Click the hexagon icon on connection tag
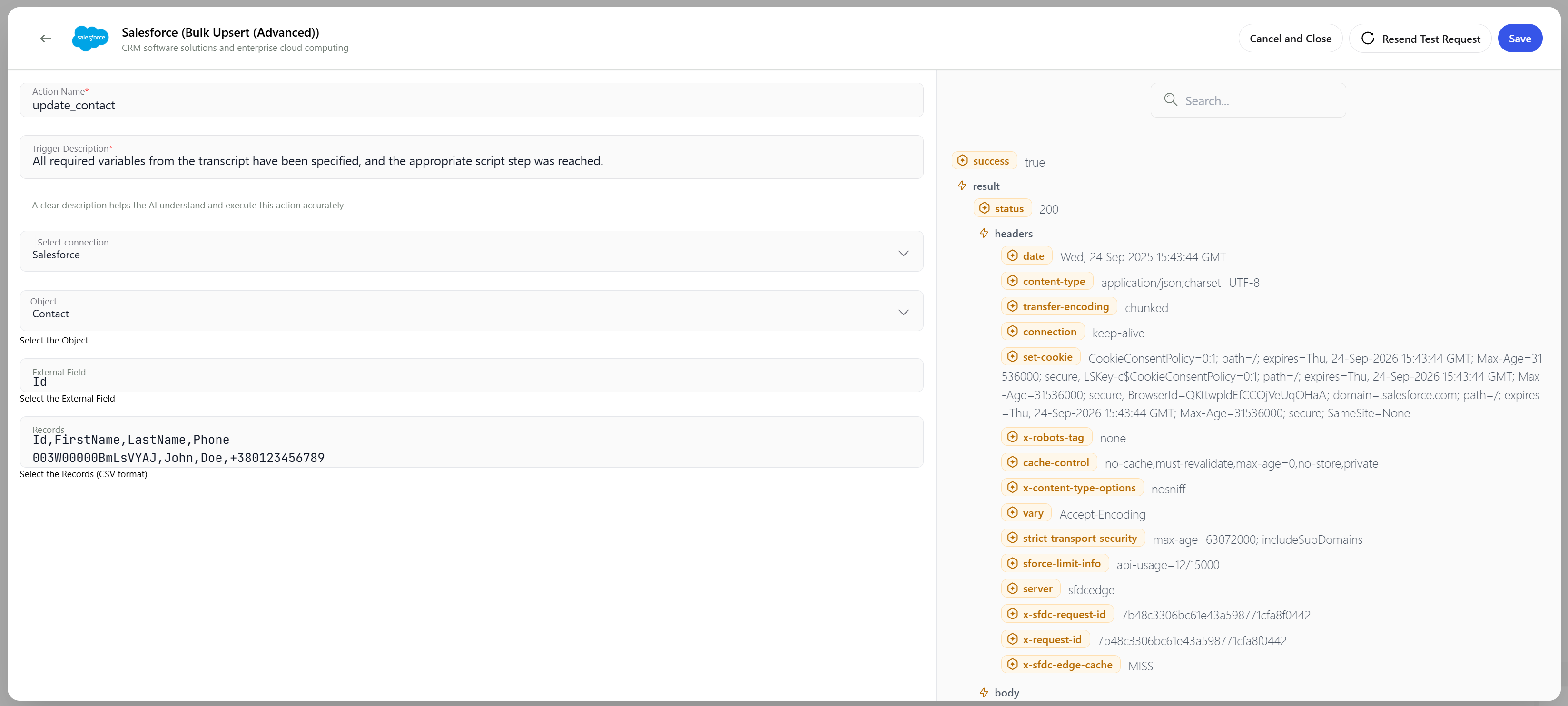The width and height of the screenshot is (1568, 706). [1012, 332]
